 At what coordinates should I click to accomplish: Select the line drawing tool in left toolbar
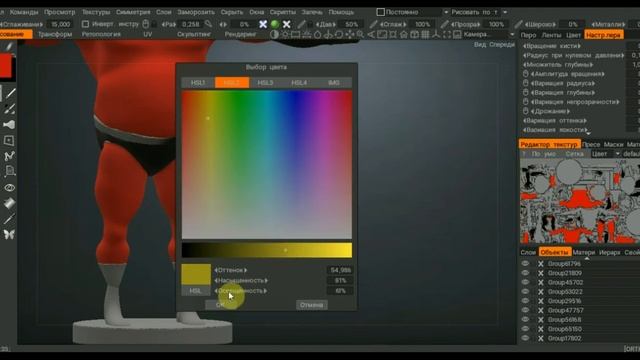click(x=10, y=93)
